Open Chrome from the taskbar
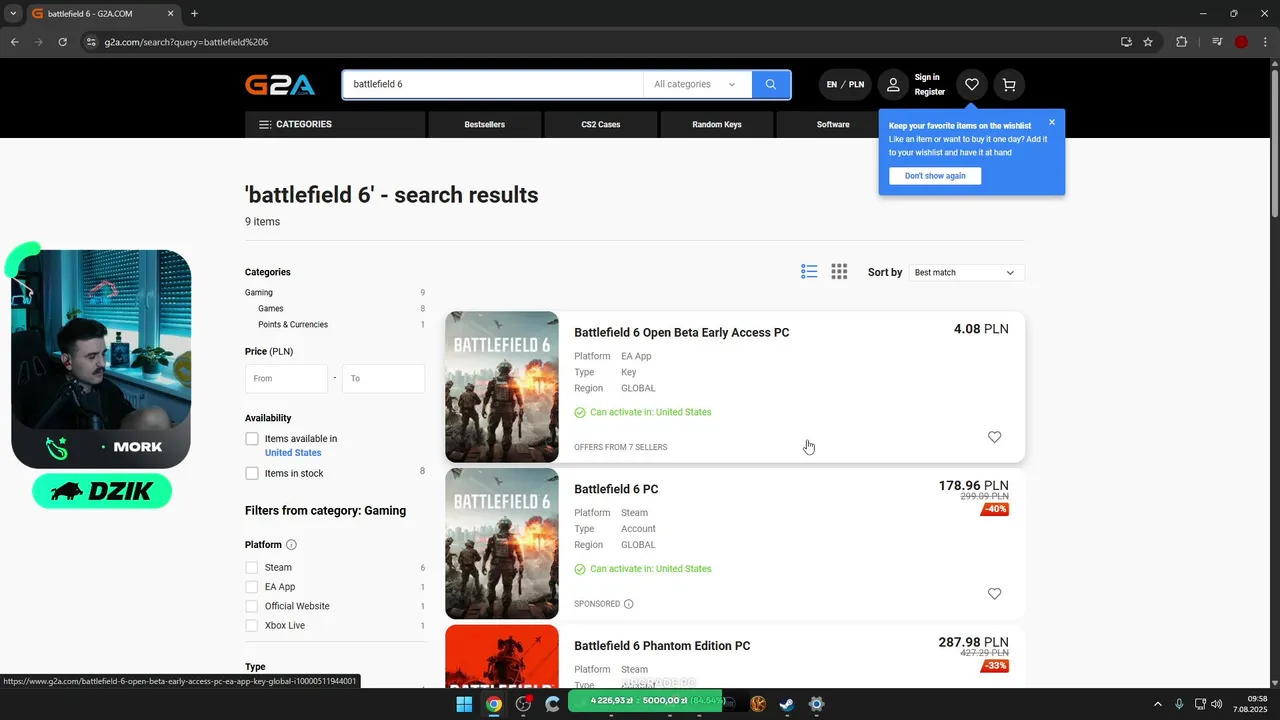This screenshot has width=1280, height=720. [494, 704]
